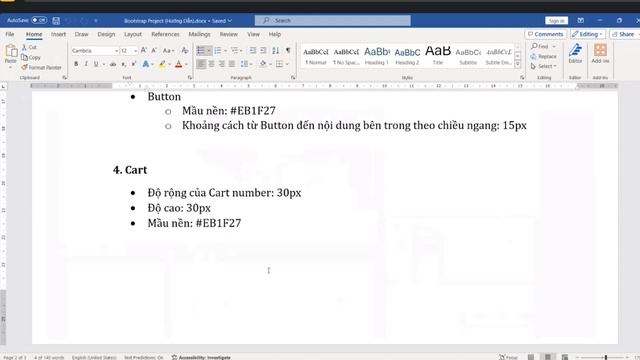The width and height of the screenshot is (640, 360).
Task: Open Line and Paragraph Spacing
Action: coord(246,64)
